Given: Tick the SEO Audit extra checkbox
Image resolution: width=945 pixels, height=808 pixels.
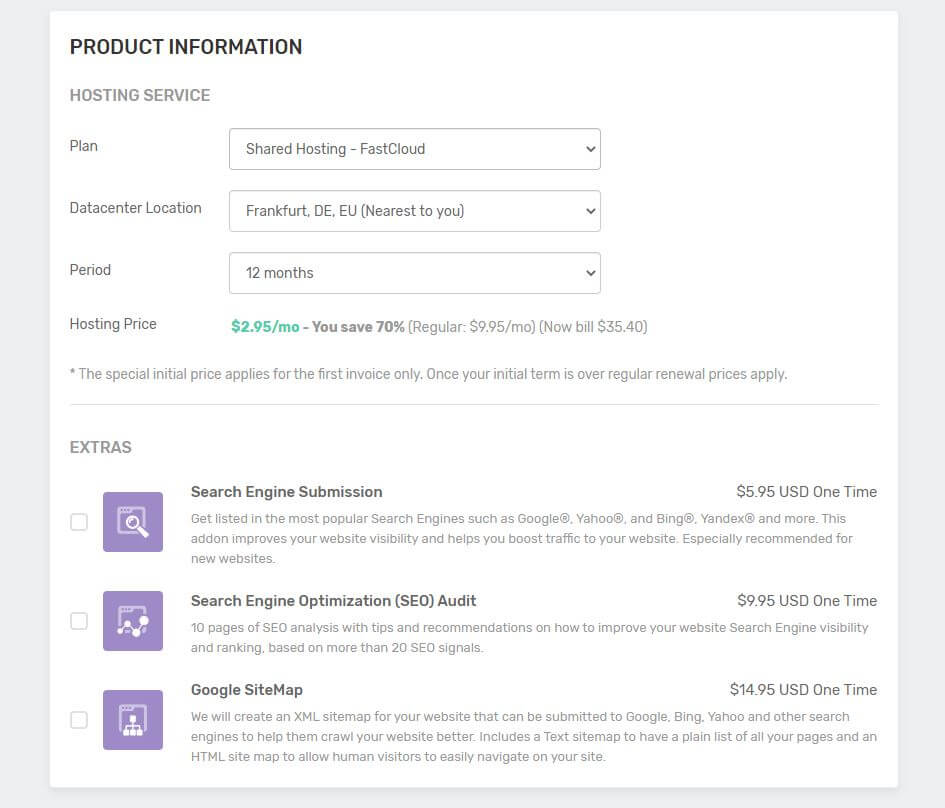Looking at the screenshot, I should point(79,621).
